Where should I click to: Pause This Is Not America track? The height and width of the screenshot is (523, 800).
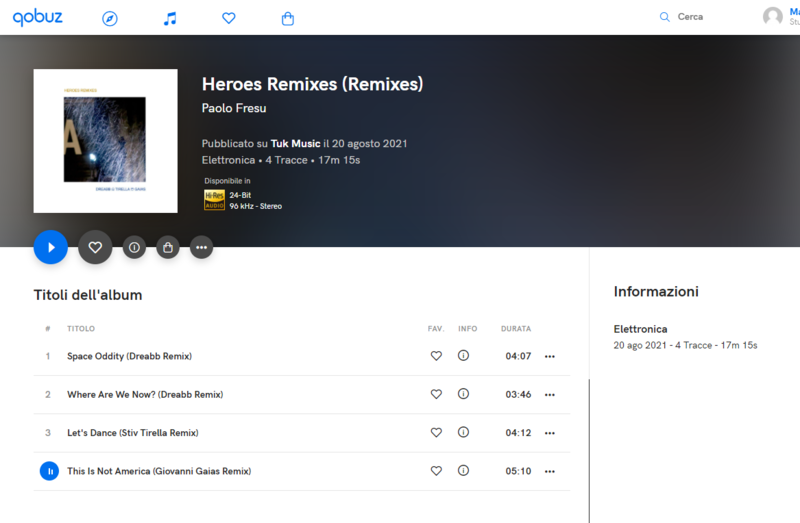pyautogui.click(x=48, y=471)
